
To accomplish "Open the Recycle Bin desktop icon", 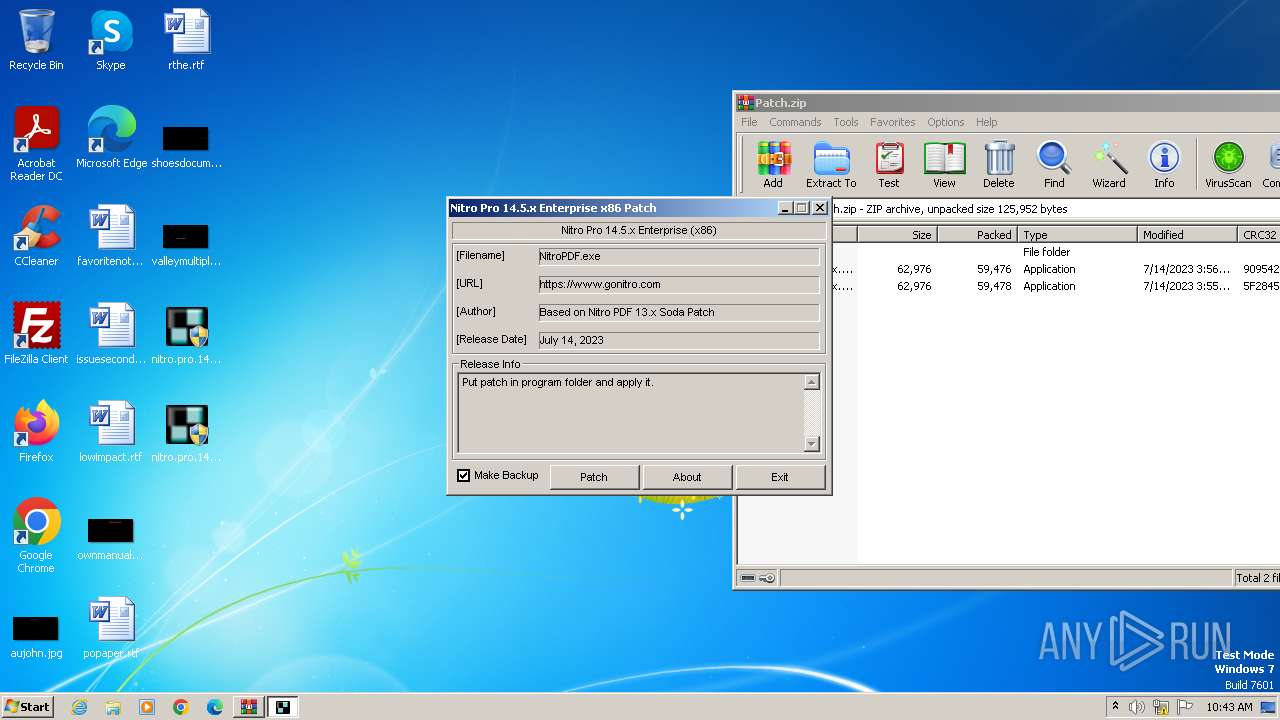I will [x=36, y=40].
